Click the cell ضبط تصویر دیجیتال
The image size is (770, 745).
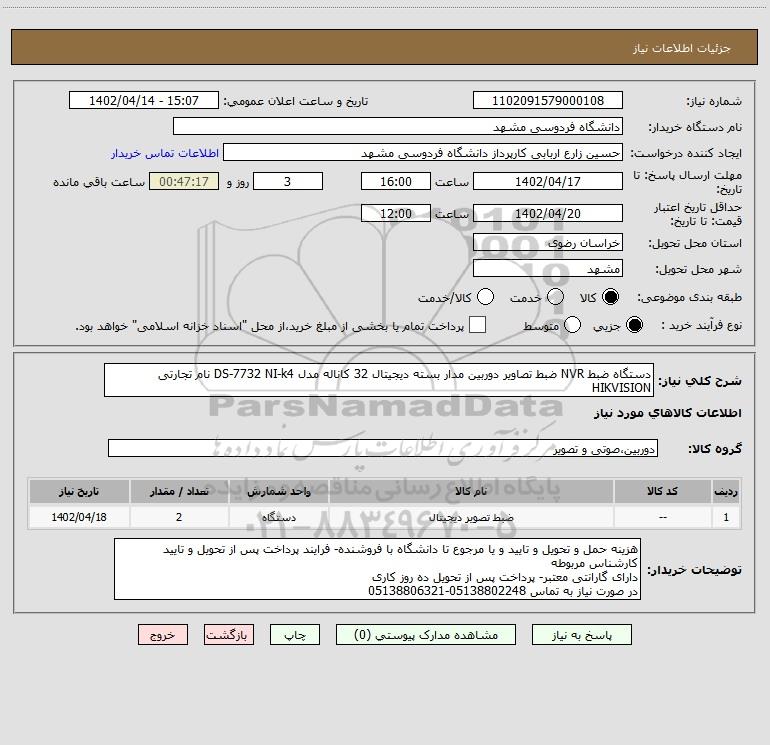[x=471, y=518]
